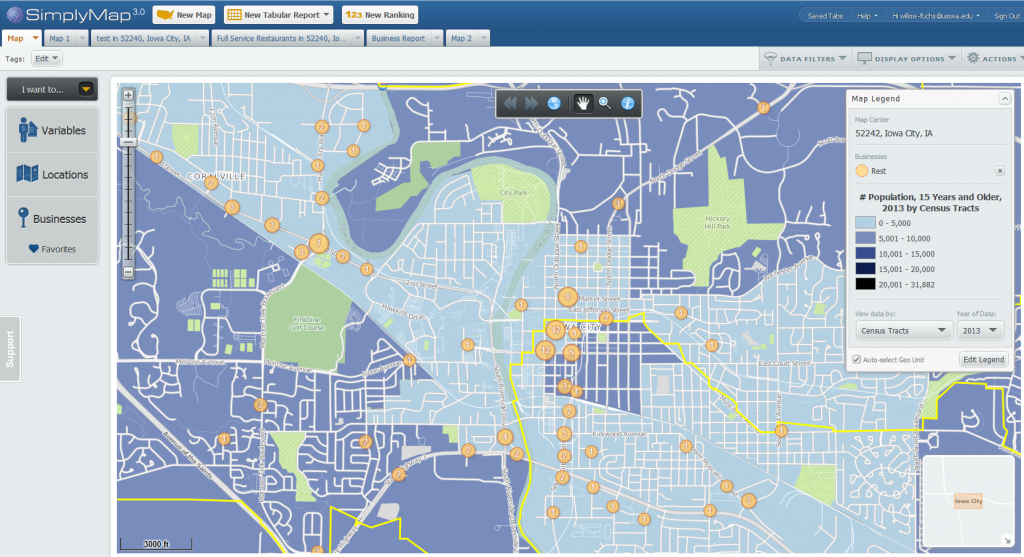
Task: Remove Rest businesses with the x button
Action: point(1000,171)
